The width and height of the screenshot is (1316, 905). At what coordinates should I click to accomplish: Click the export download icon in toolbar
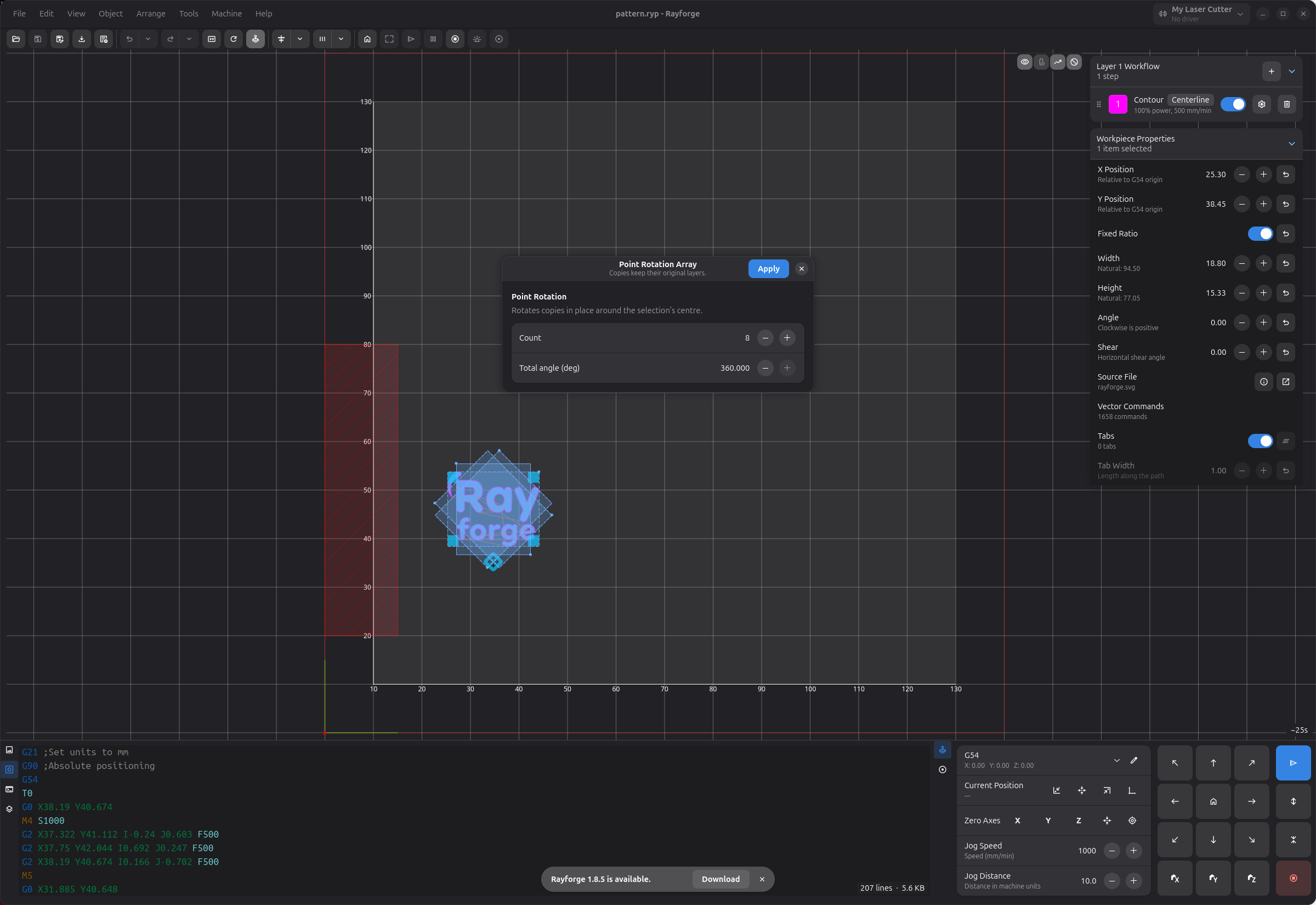[x=82, y=39]
